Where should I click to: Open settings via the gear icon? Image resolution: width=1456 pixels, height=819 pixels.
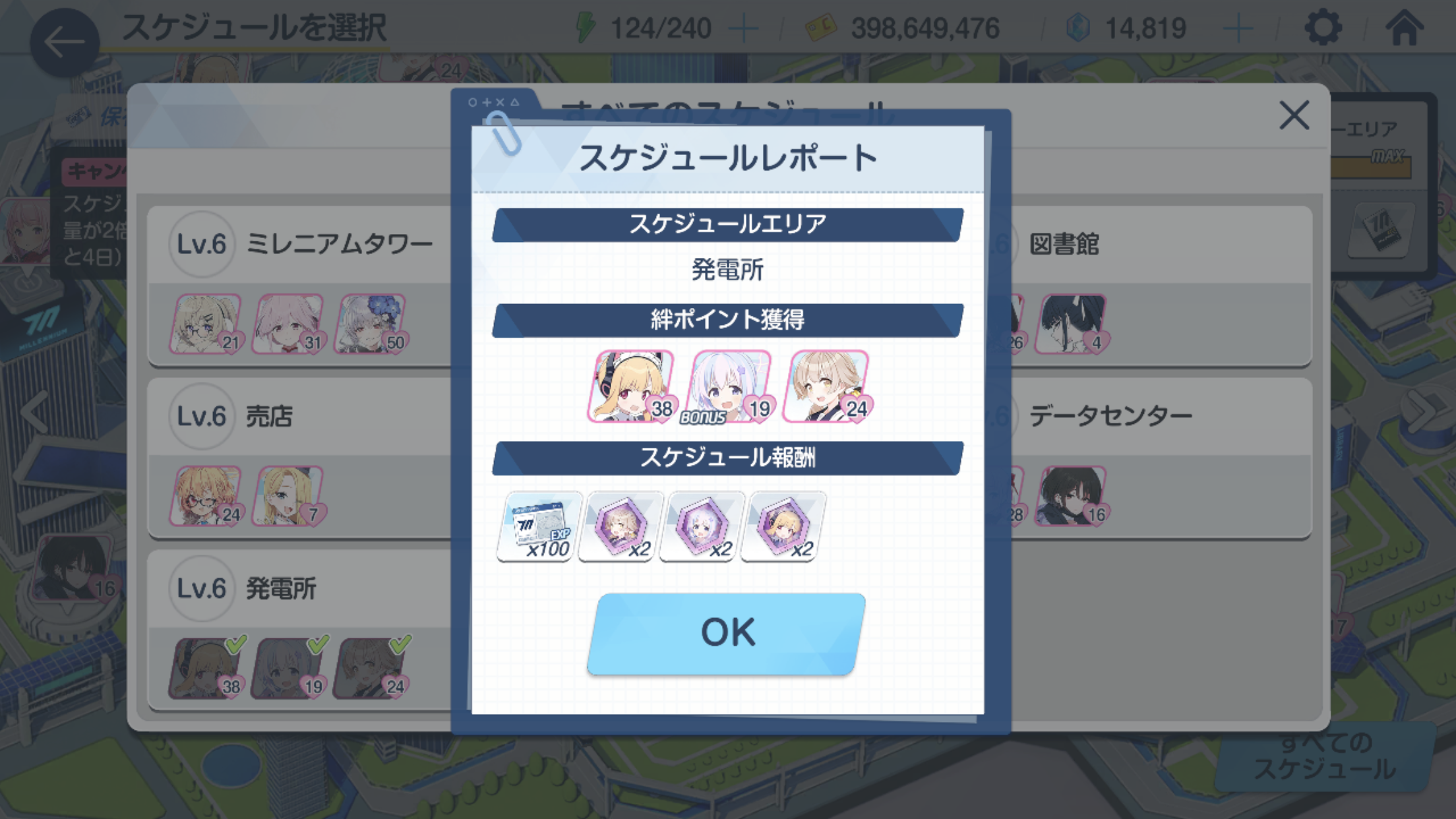(x=1323, y=28)
